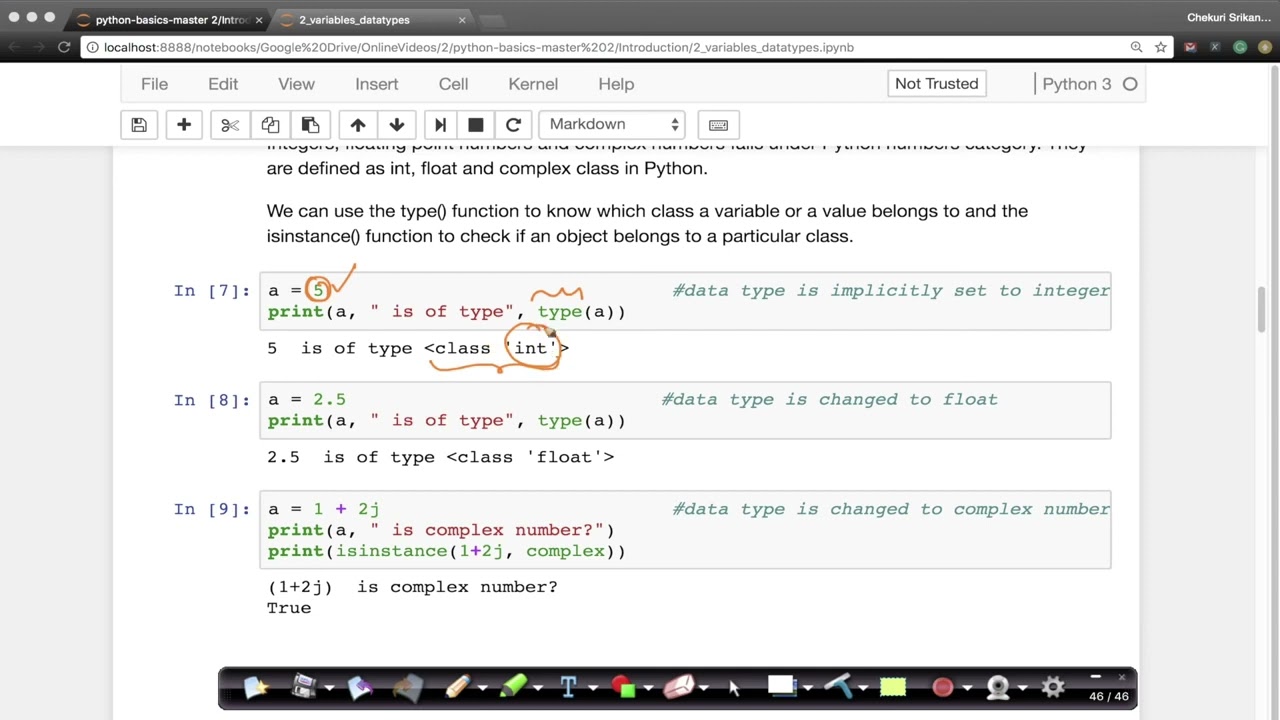Expand the shapes tool dropdown arrow
1280x720 pixels.
coord(648,688)
